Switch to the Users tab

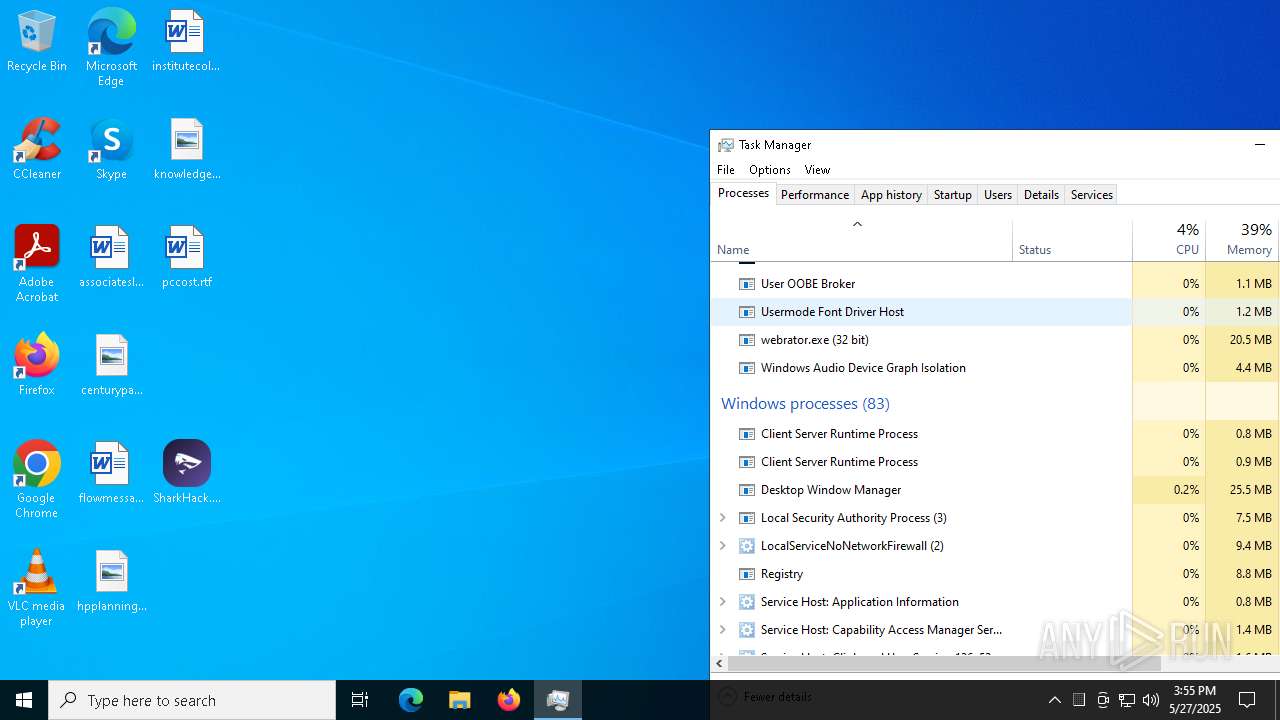998,195
